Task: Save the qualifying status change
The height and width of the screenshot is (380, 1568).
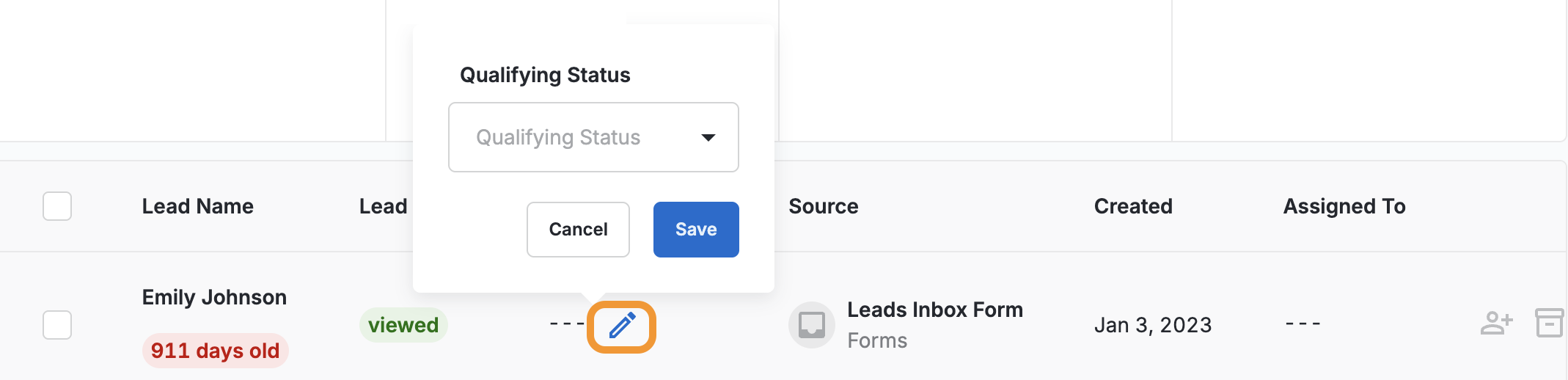Action: [x=695, y=230]
